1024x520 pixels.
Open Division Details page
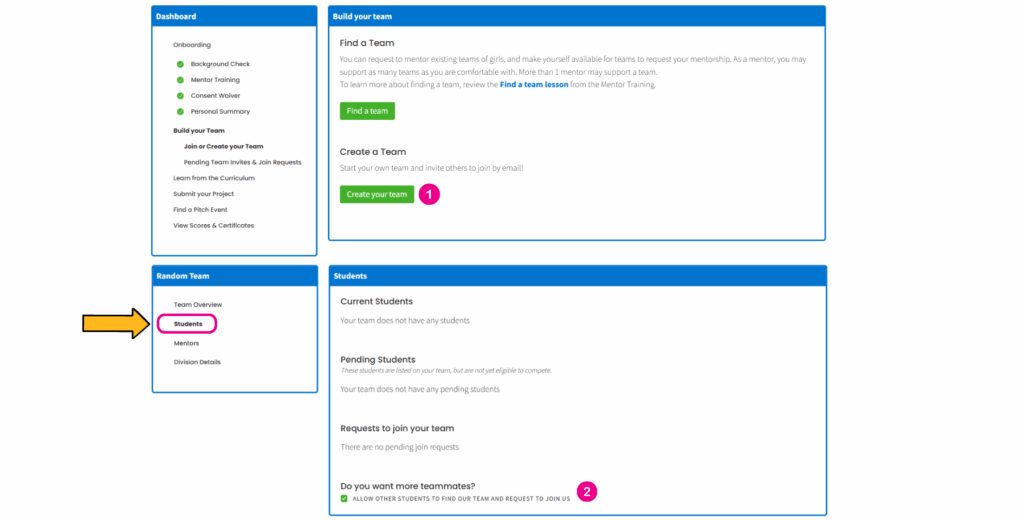197,362
